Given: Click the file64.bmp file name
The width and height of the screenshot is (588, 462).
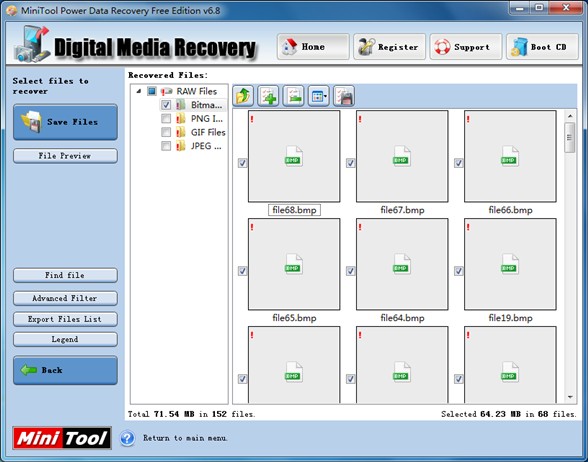Looking at the screenshot, I should [402, 318].
